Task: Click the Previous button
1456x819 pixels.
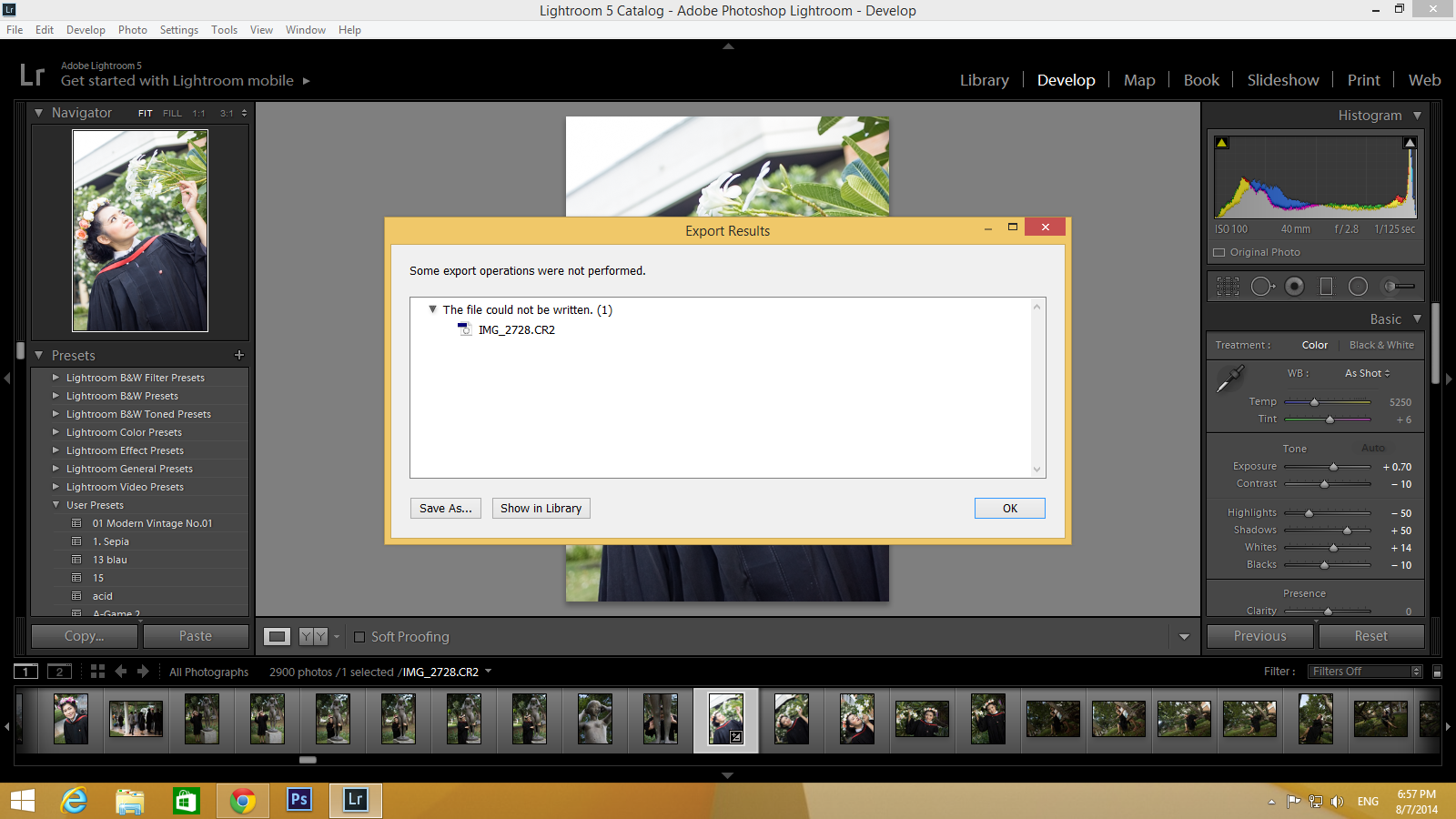Action: click(1260, 636)
